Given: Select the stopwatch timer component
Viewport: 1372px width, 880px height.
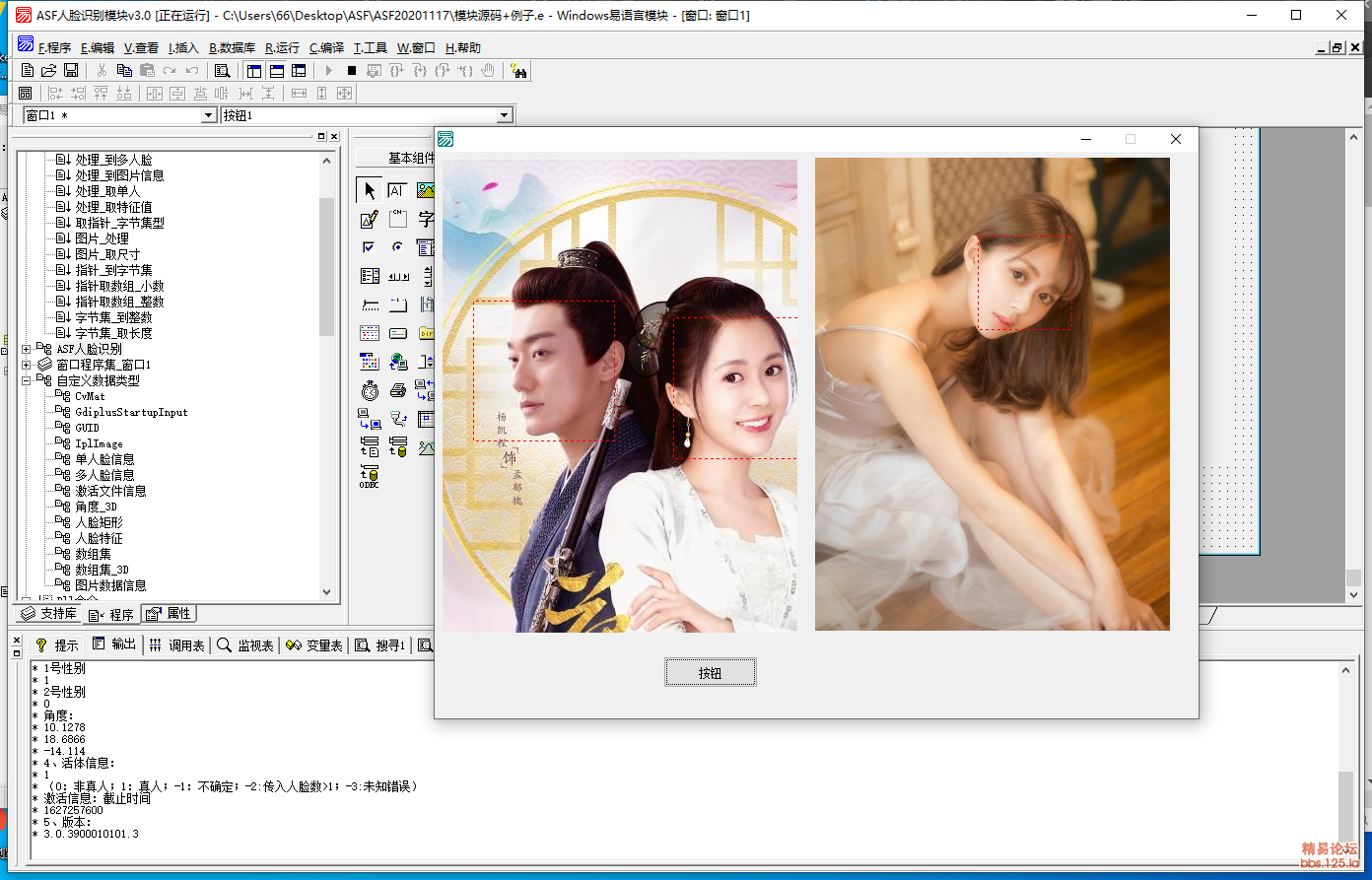Looking at the screenshot, I should pos(370,390).
